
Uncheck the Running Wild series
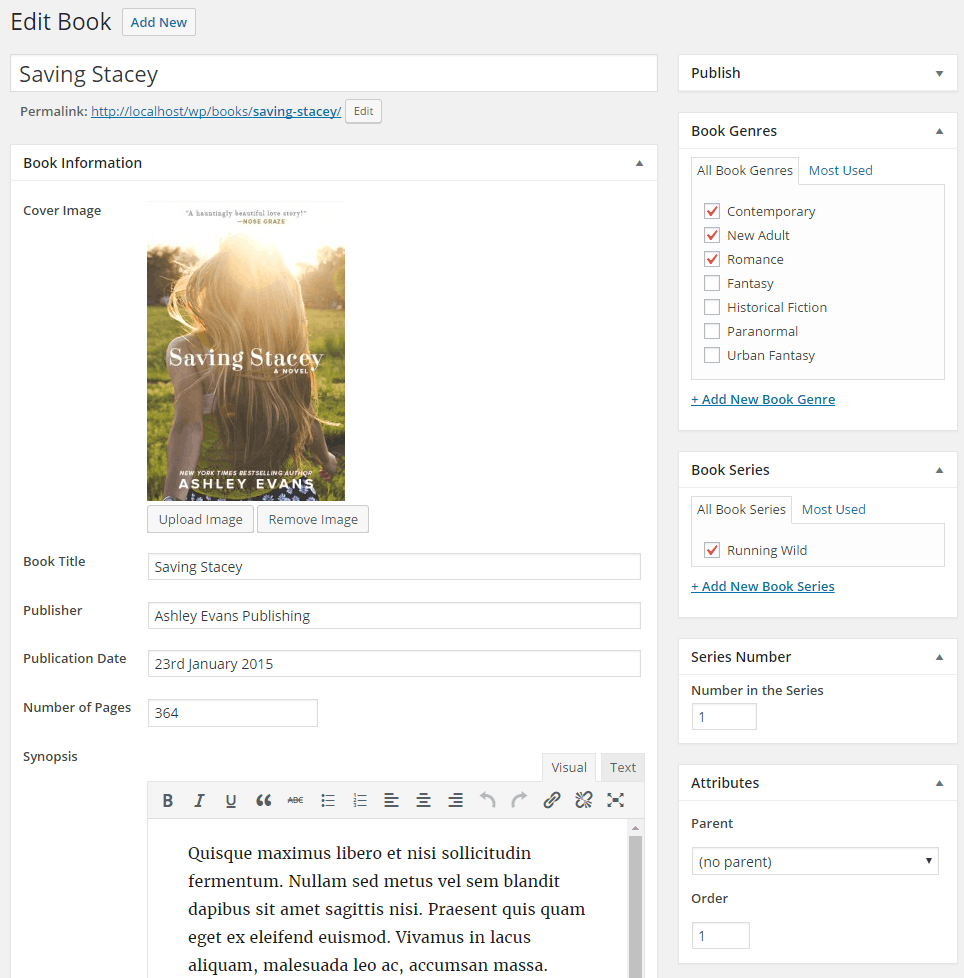(712, 550)
